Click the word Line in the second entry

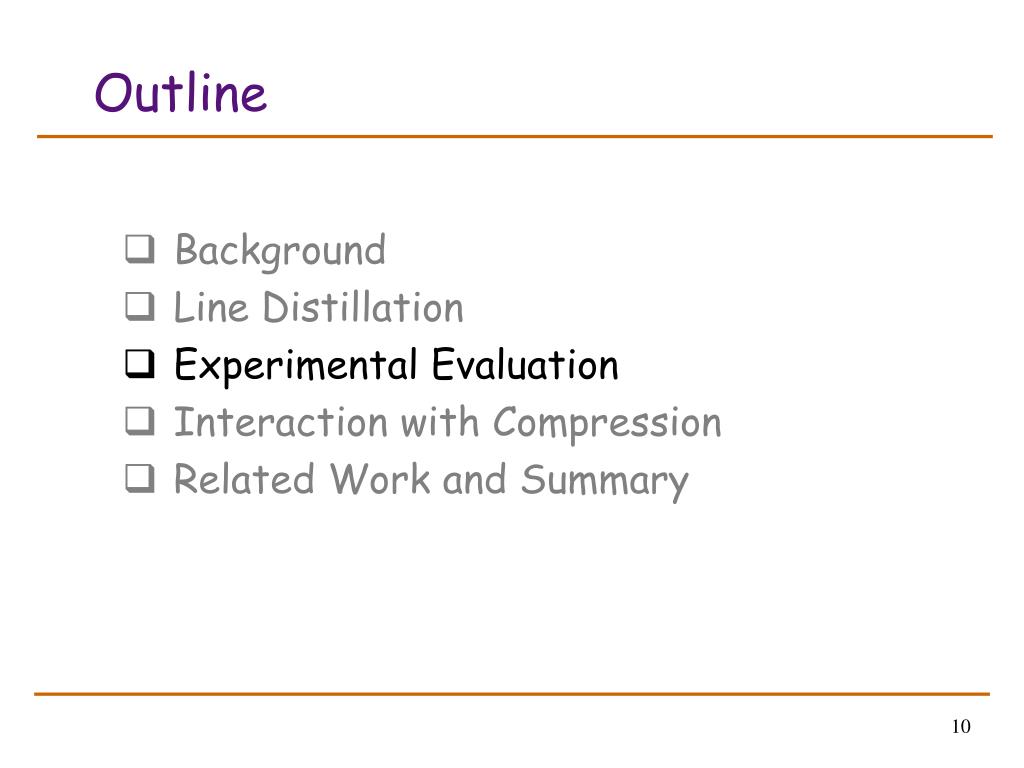coord(211,308)
